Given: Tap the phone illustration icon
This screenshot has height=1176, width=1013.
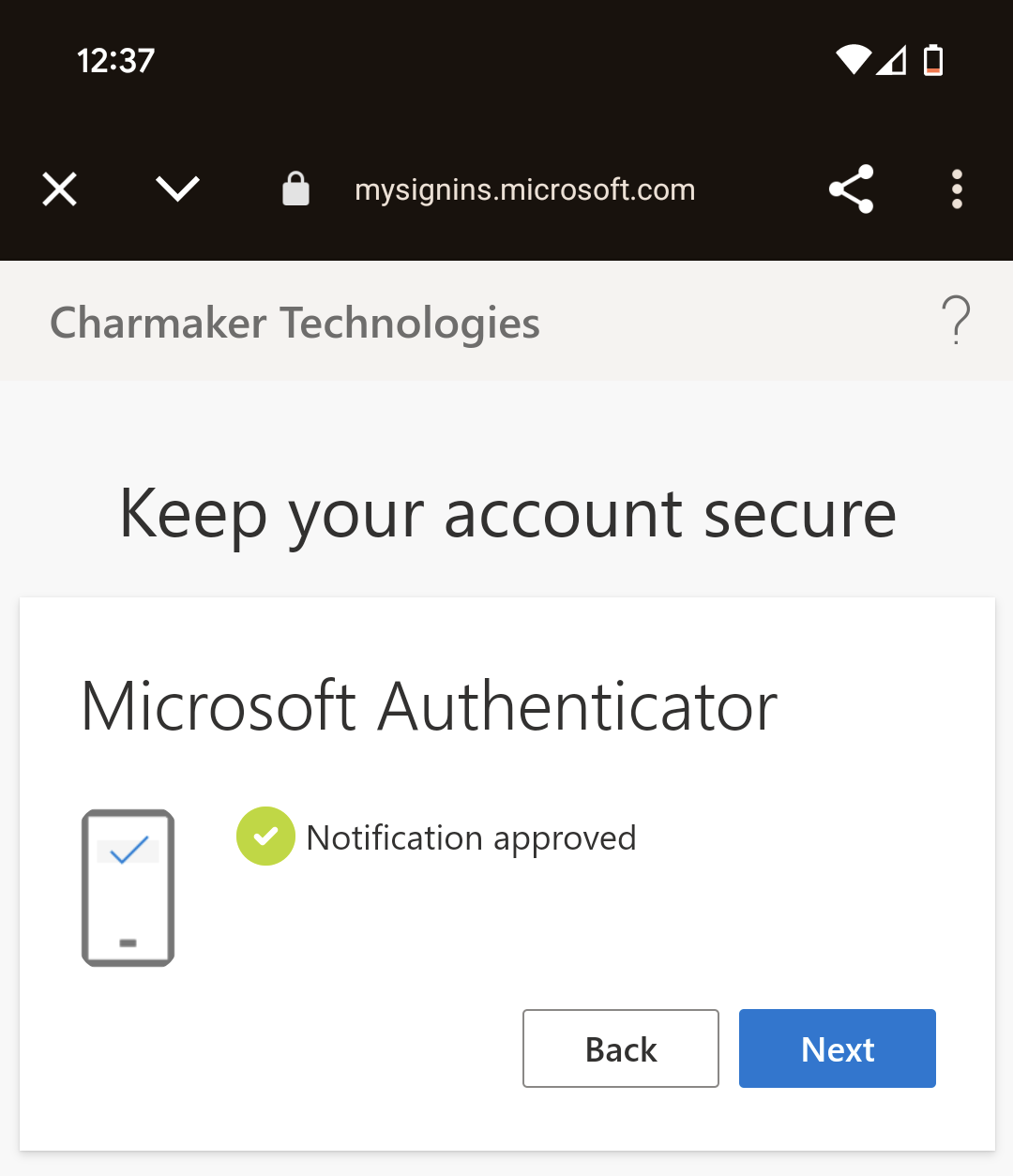Looking at the screenshot, I should pos(129,888).
